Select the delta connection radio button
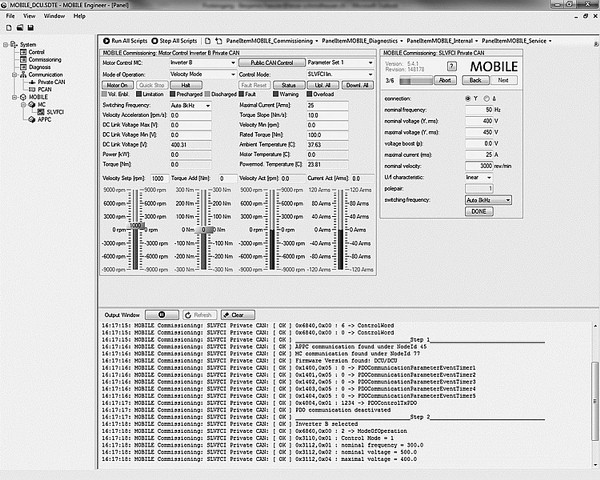600x480 pixels. click(487, 98)
